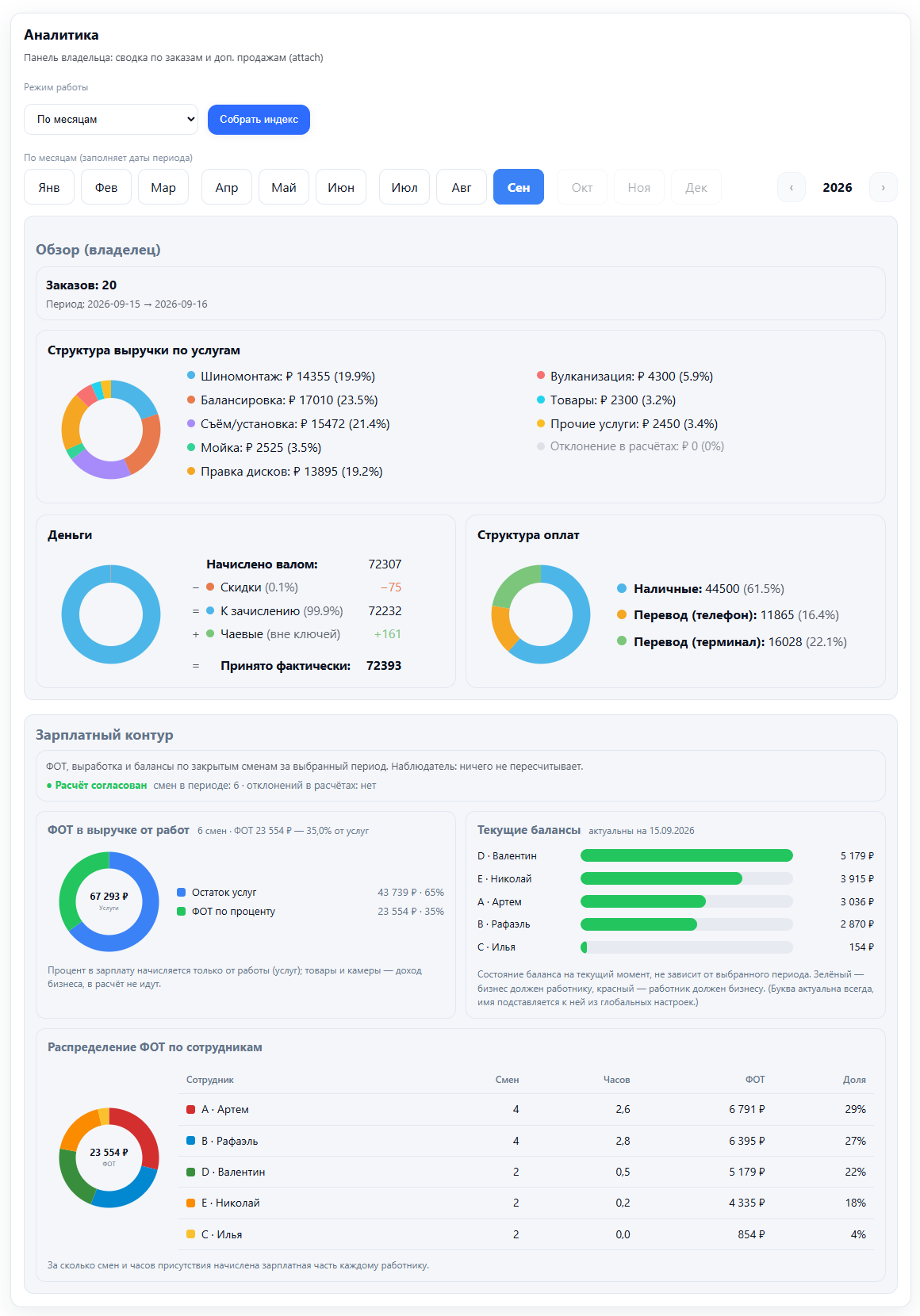Click the active Сен month button

point(519,187)
